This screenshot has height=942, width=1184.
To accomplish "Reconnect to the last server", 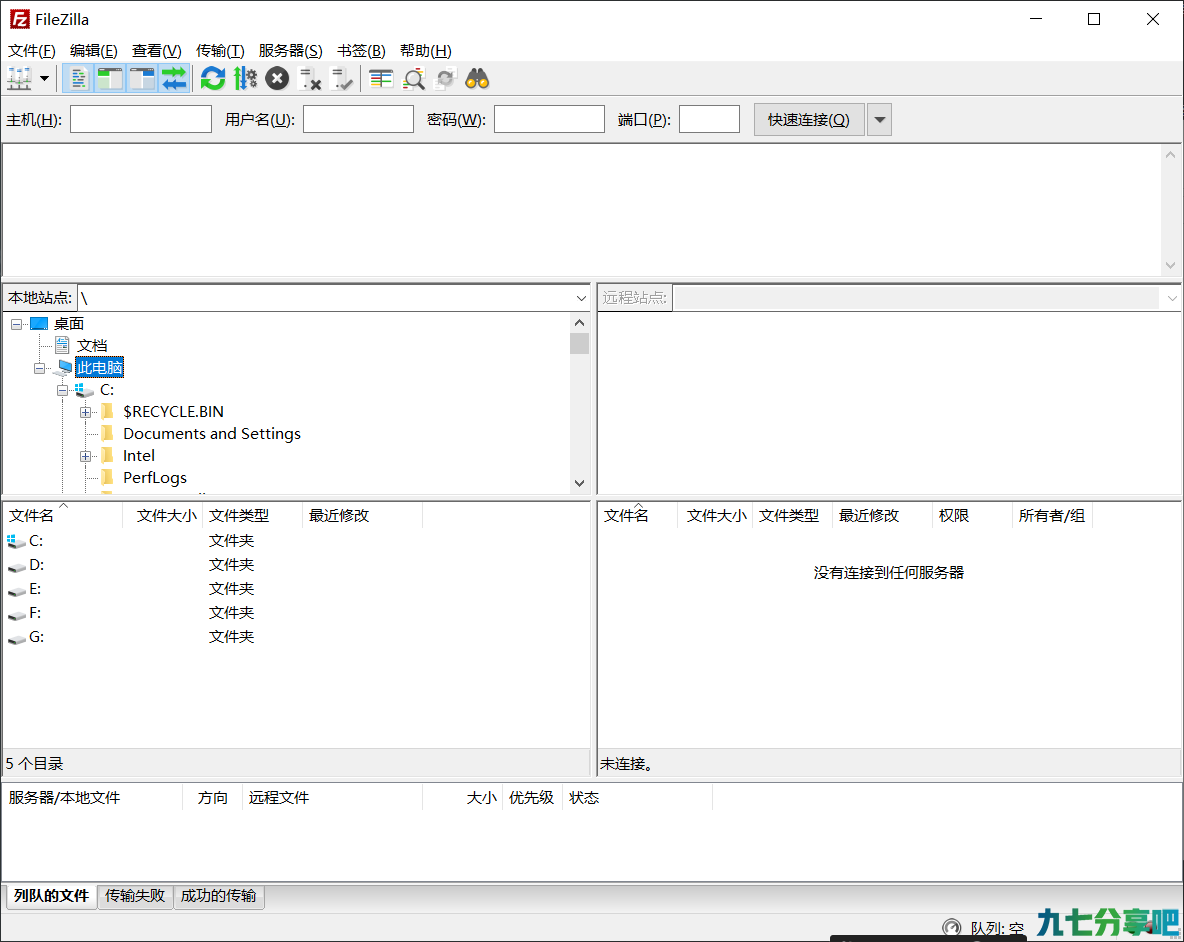I will 342,78.
